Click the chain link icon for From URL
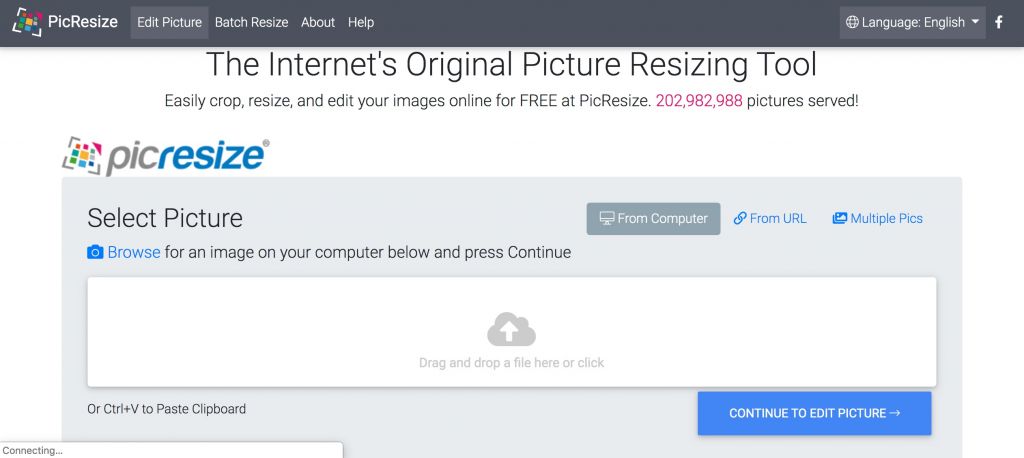The height and width of the screenshot is (458, 1024). click(740, 218)
